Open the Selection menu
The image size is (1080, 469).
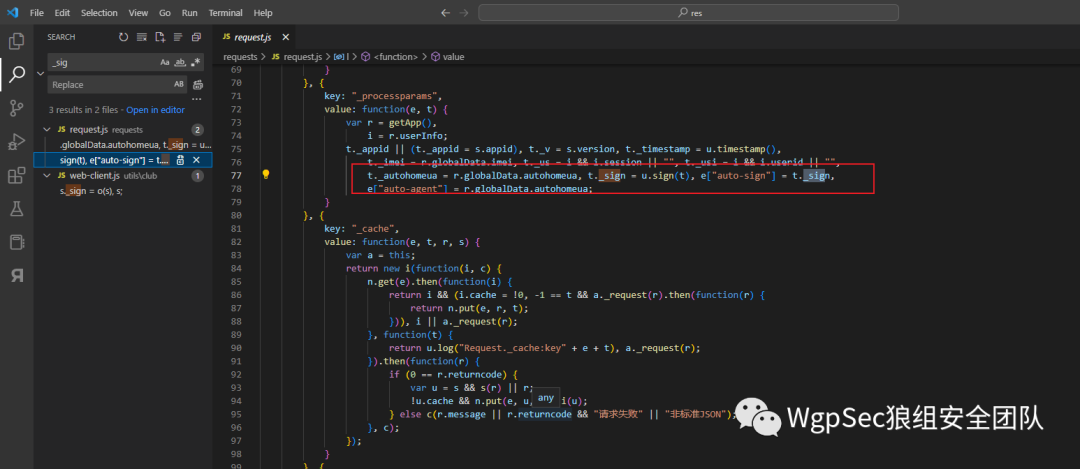[99, 13]
